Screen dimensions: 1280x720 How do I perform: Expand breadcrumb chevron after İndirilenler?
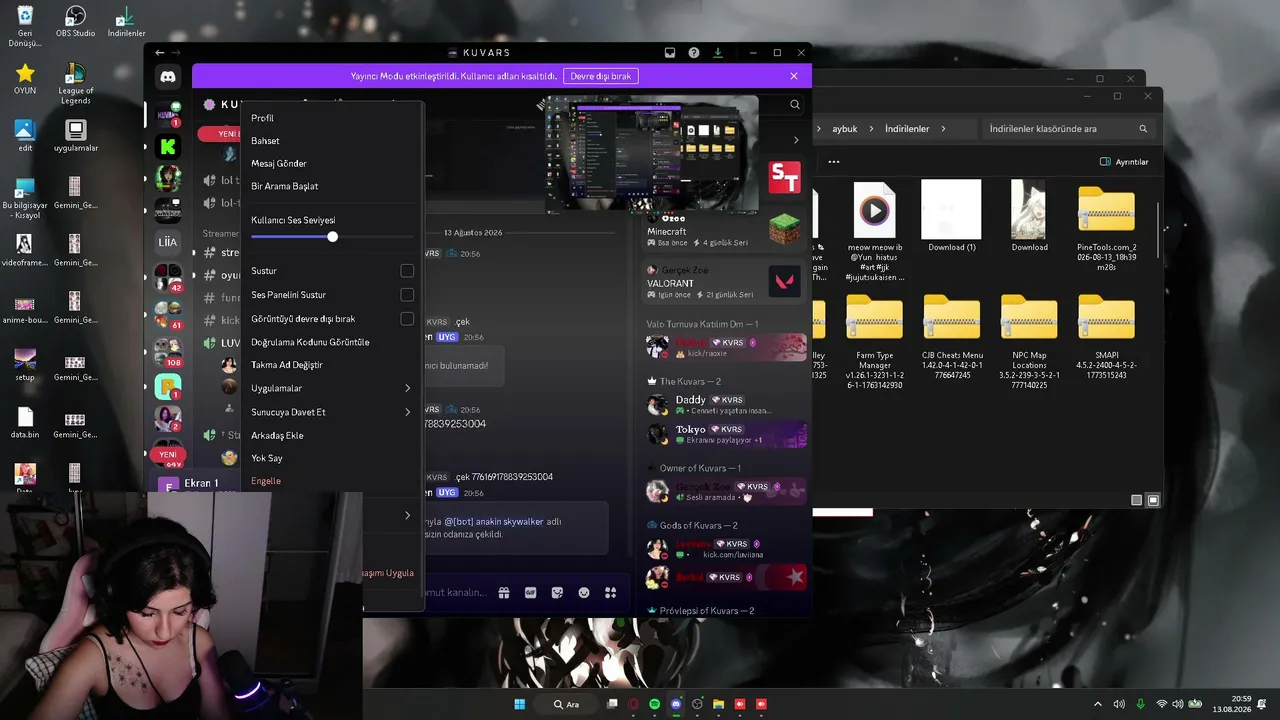pos(943,129)
